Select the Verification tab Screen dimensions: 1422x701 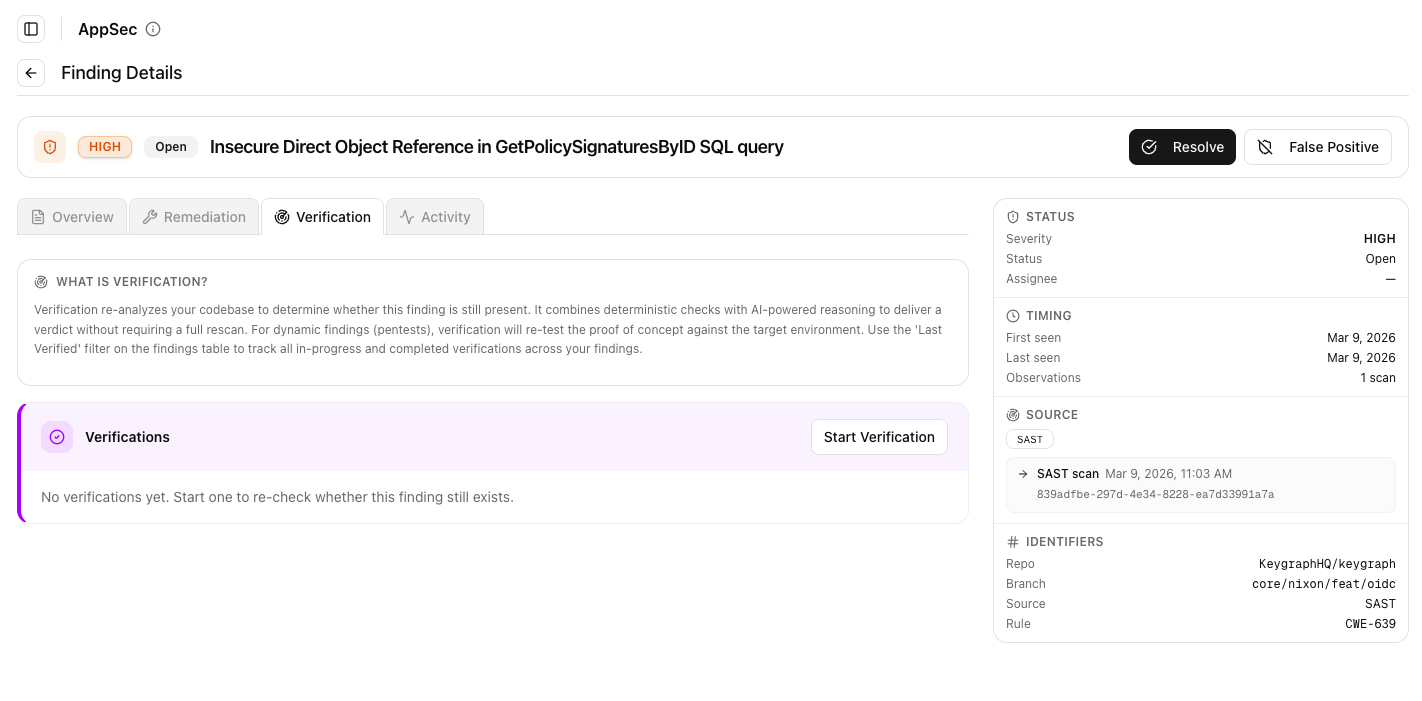[322, 217]
